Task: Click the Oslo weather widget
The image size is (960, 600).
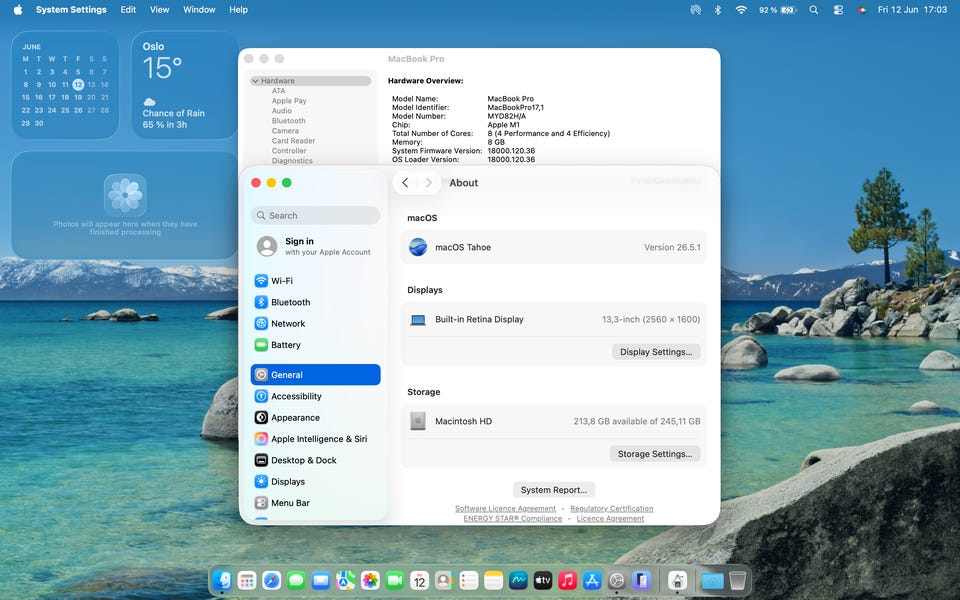Action: point(184,85)
